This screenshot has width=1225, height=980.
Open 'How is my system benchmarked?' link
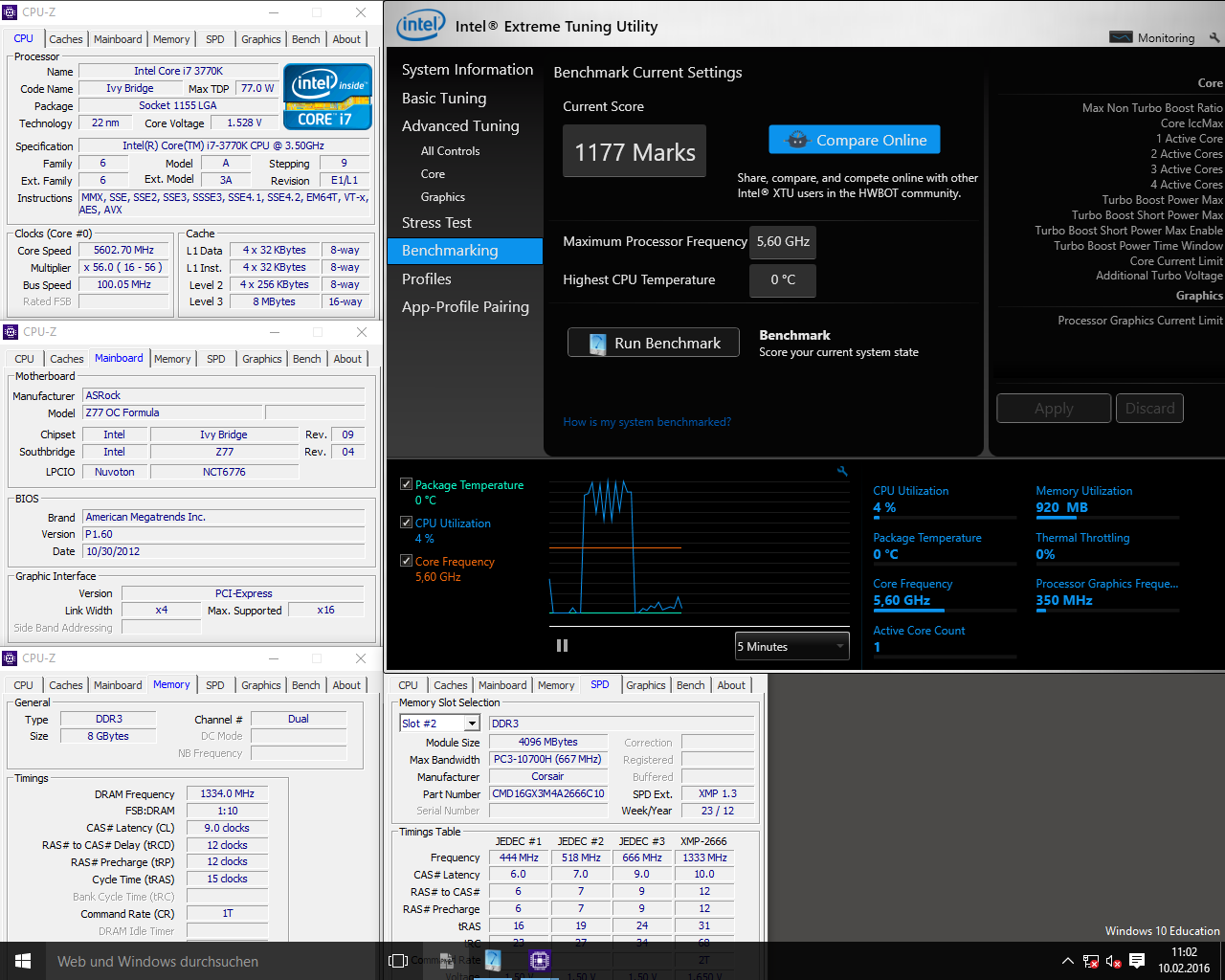pyautogui.click(x=647, y=422)
